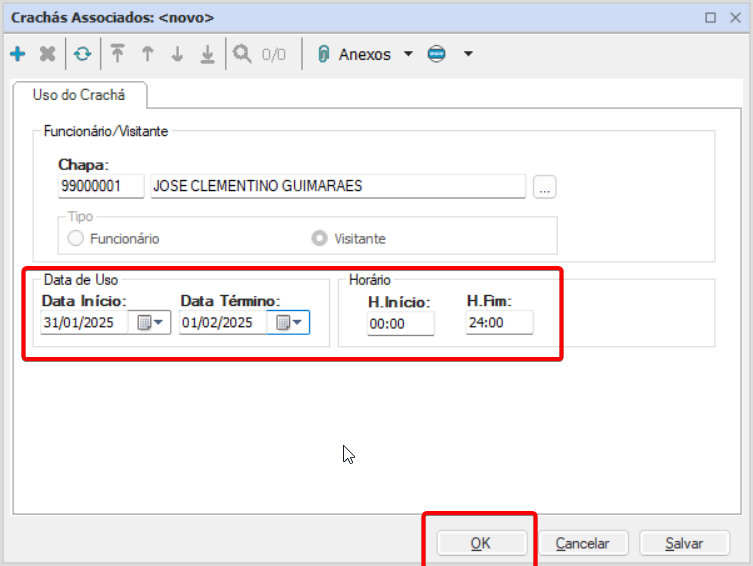Switch to Uso do Crachá tab
Viewport: 753px width, 566px height.
(x=79, y=95)
